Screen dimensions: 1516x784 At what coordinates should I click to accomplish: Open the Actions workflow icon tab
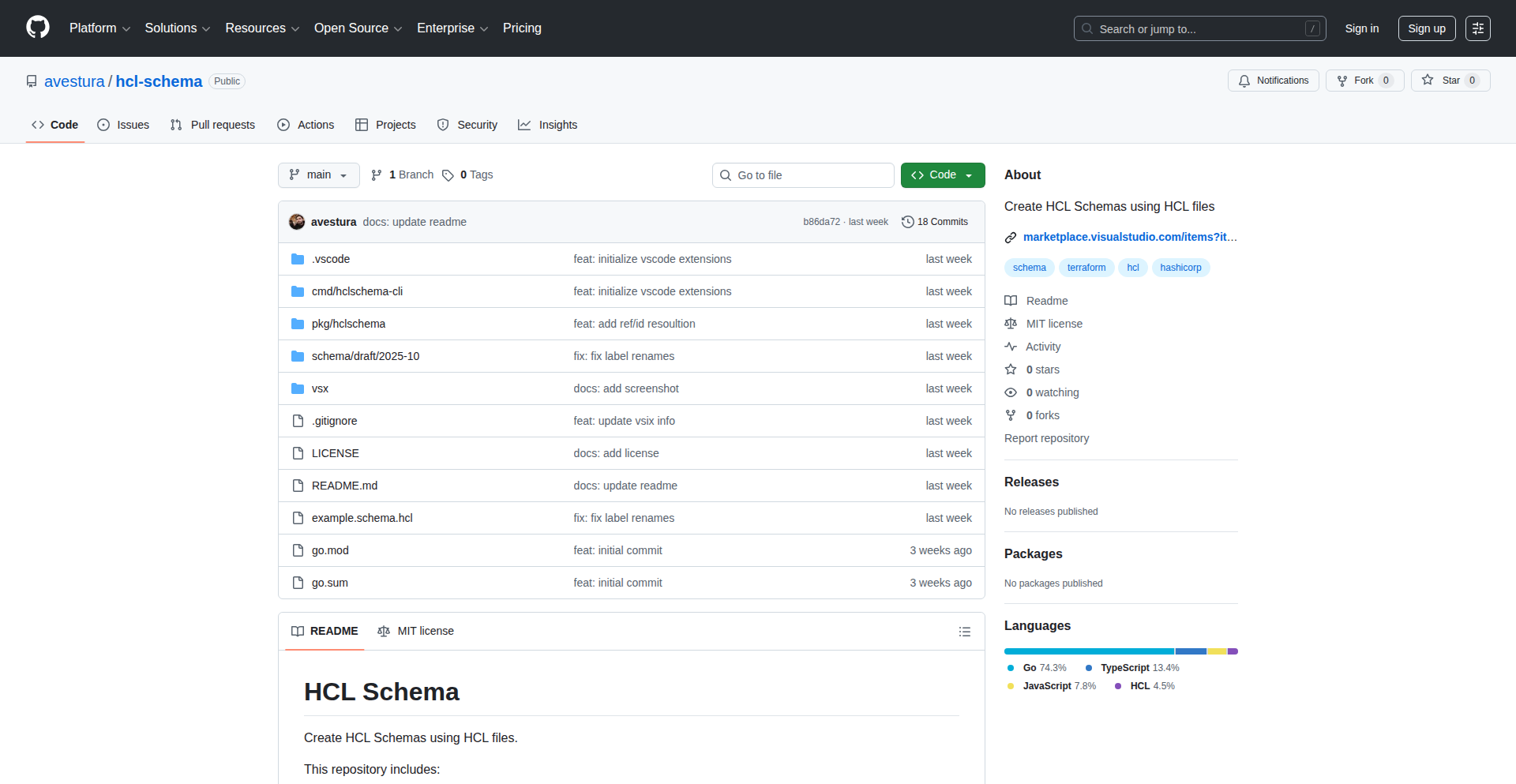point(283,125)
